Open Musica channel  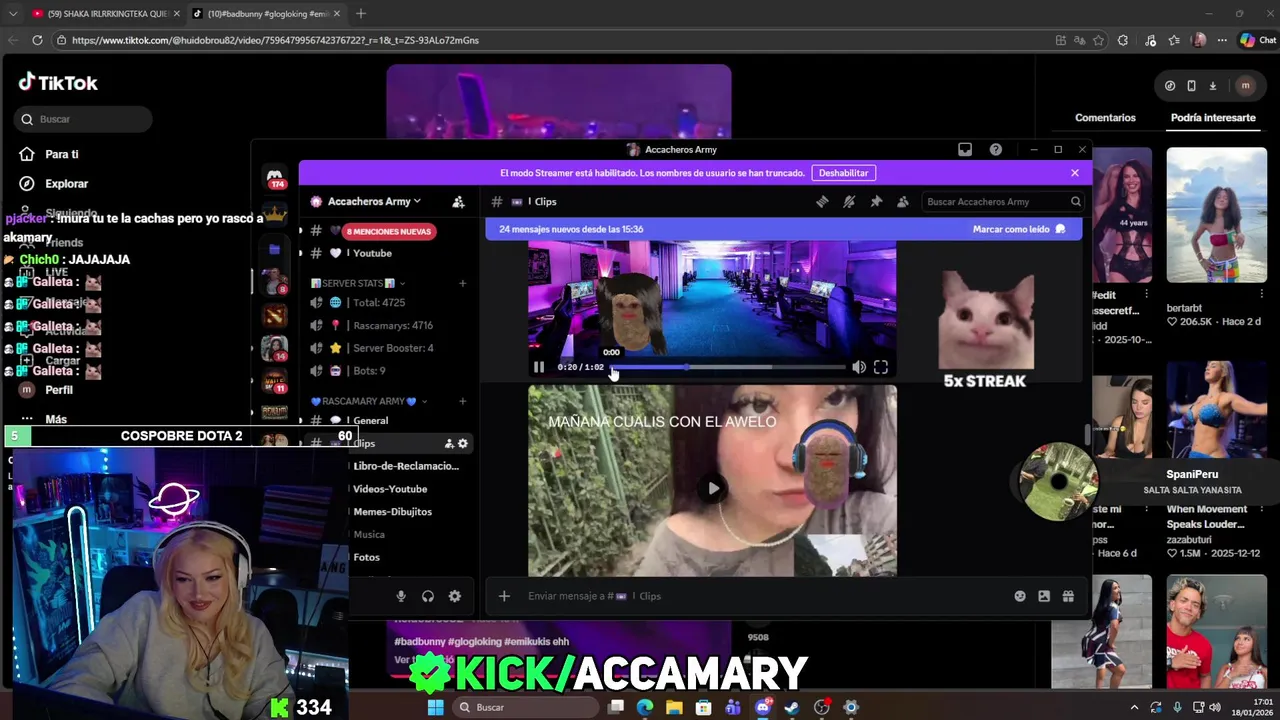tap(369, 534)
